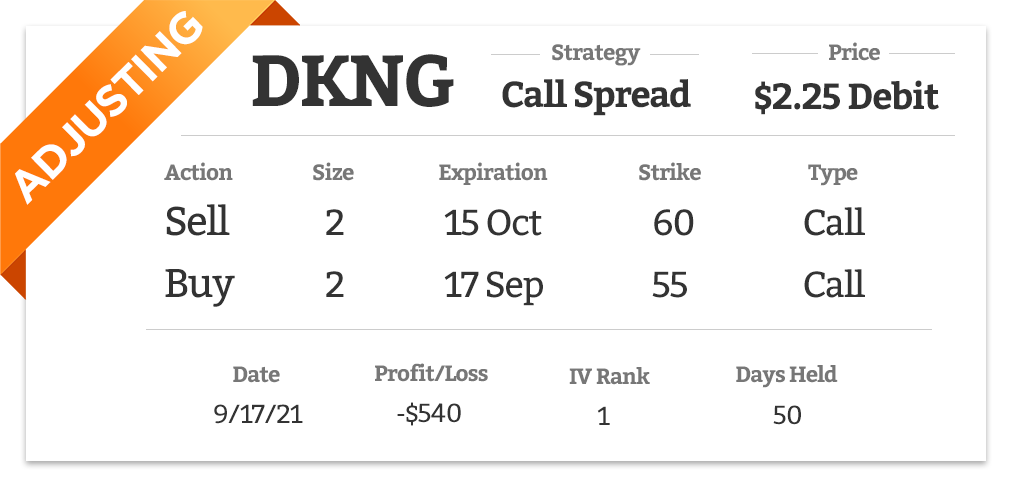1012x484 pixels.
Task: Select the 60 strike value
Action: 673,223
